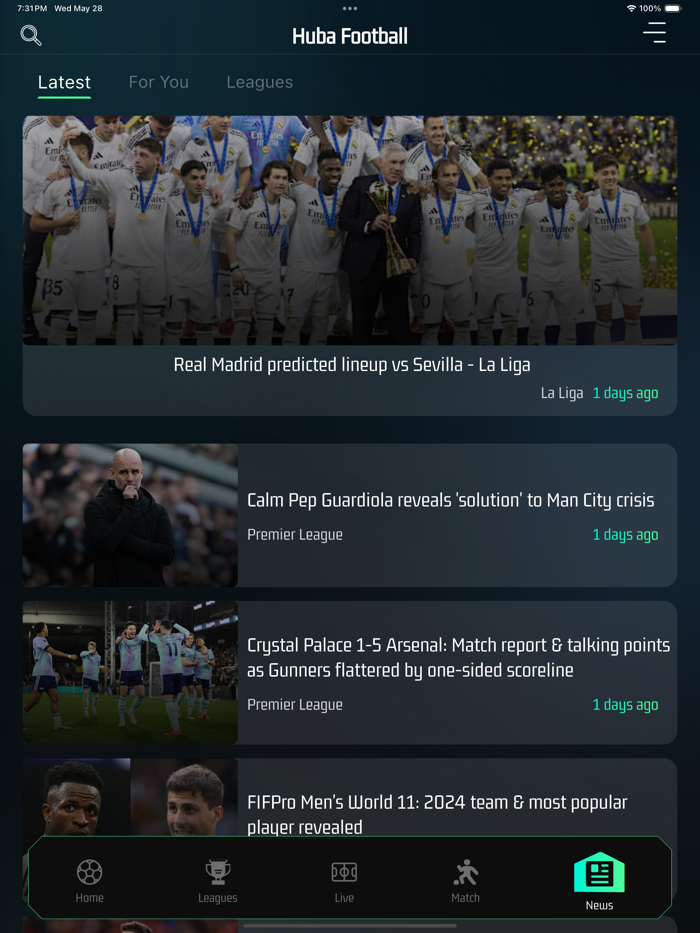Tap the La Liga category label
Screen dimensions: 700x933
[x=562, y=393]
